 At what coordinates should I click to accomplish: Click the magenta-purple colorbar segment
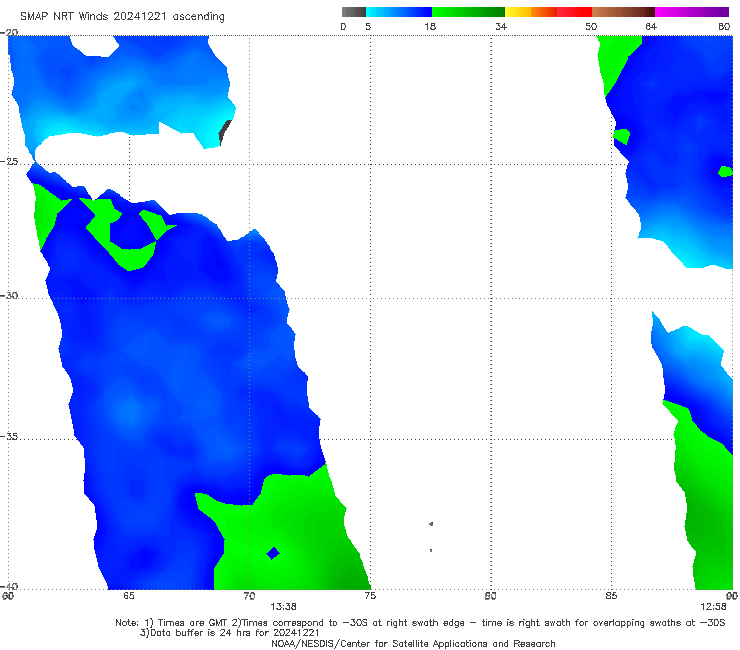[692, 12]
